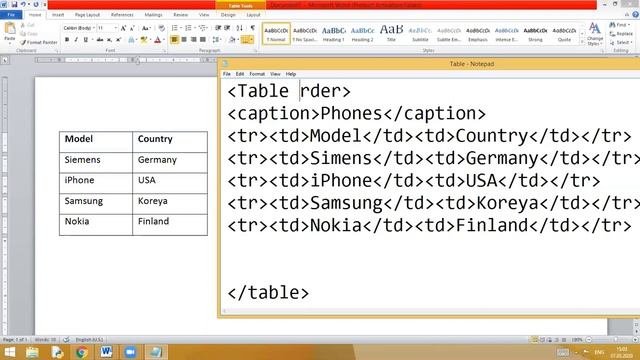Screen dimensions: 640x360
Task: Open the Text Effects button
Action: click(131, 40)
